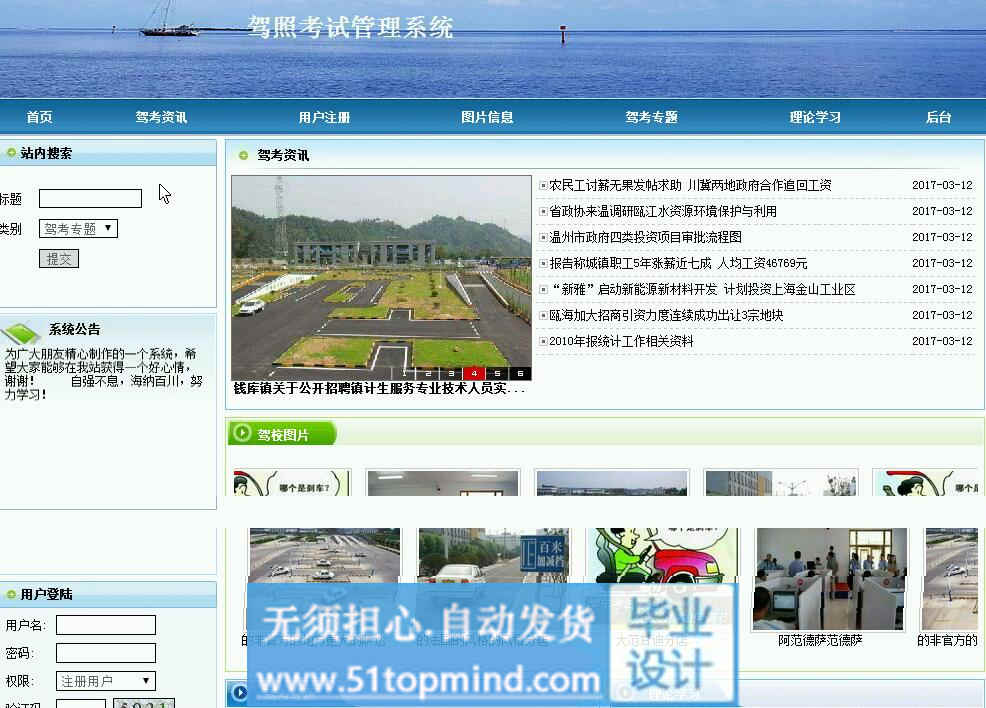Open news about 新雅 启动新能源新材料开发
This screenshot has width=986, height=708.
click(702, 289)
